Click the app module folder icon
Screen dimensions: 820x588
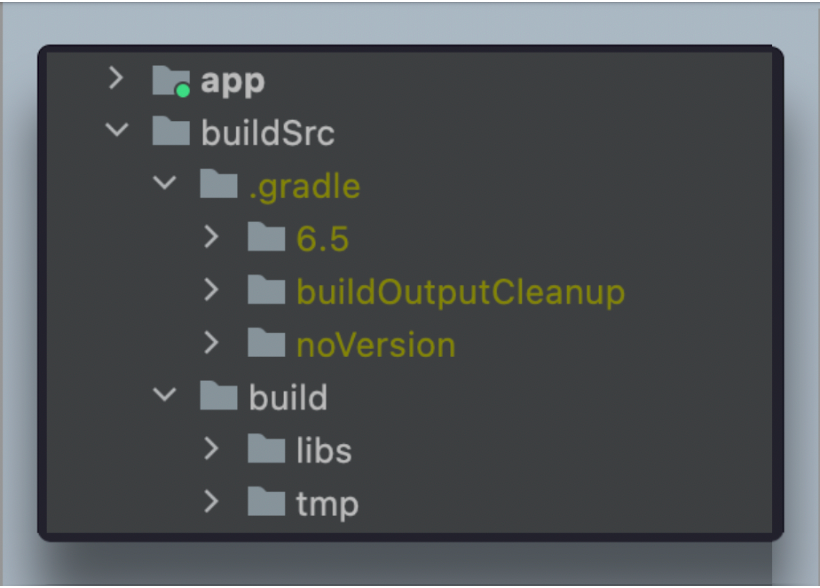171,81
